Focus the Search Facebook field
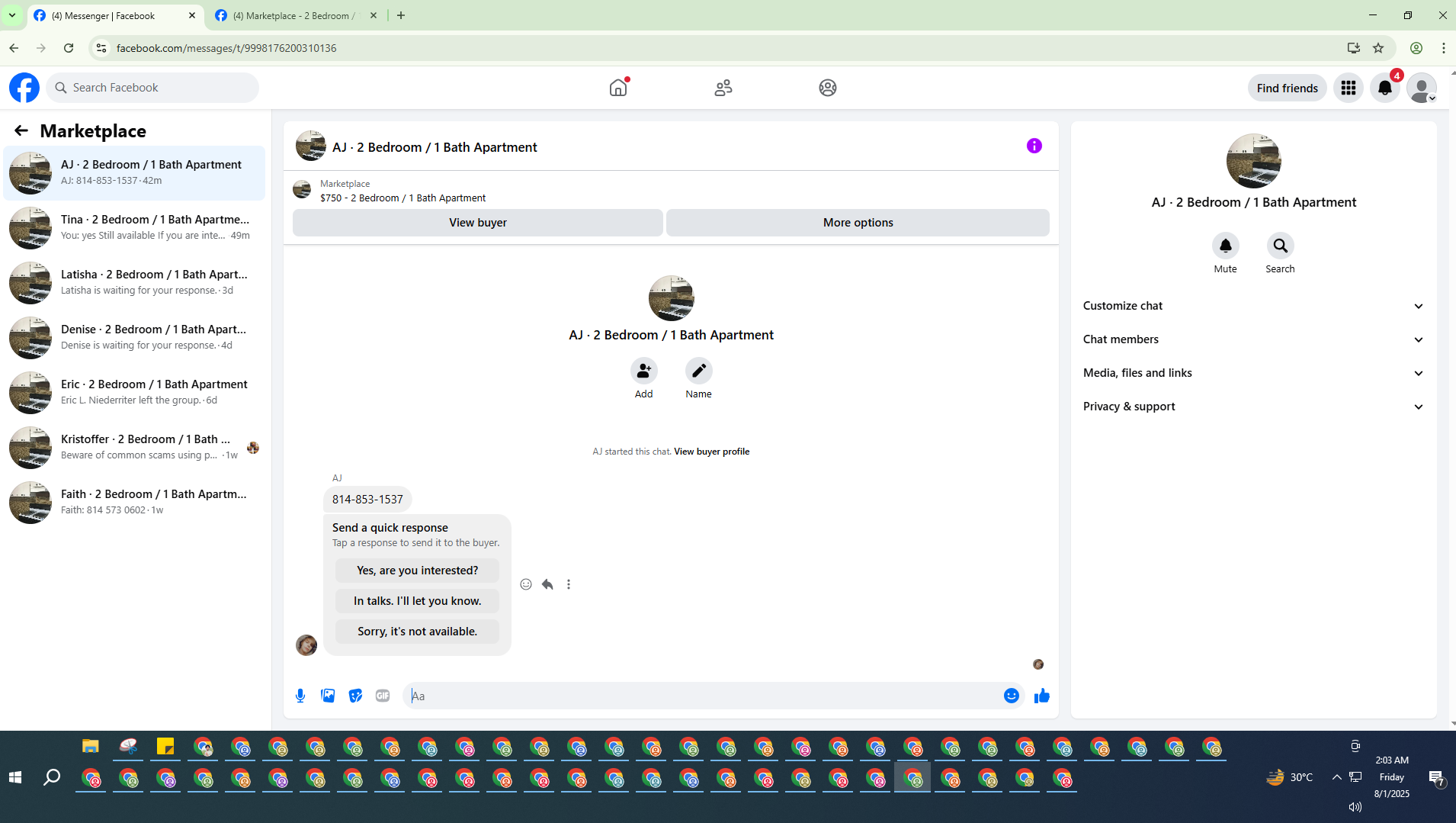The height and width of the screenshot is (823, 1456). point(152,88)
